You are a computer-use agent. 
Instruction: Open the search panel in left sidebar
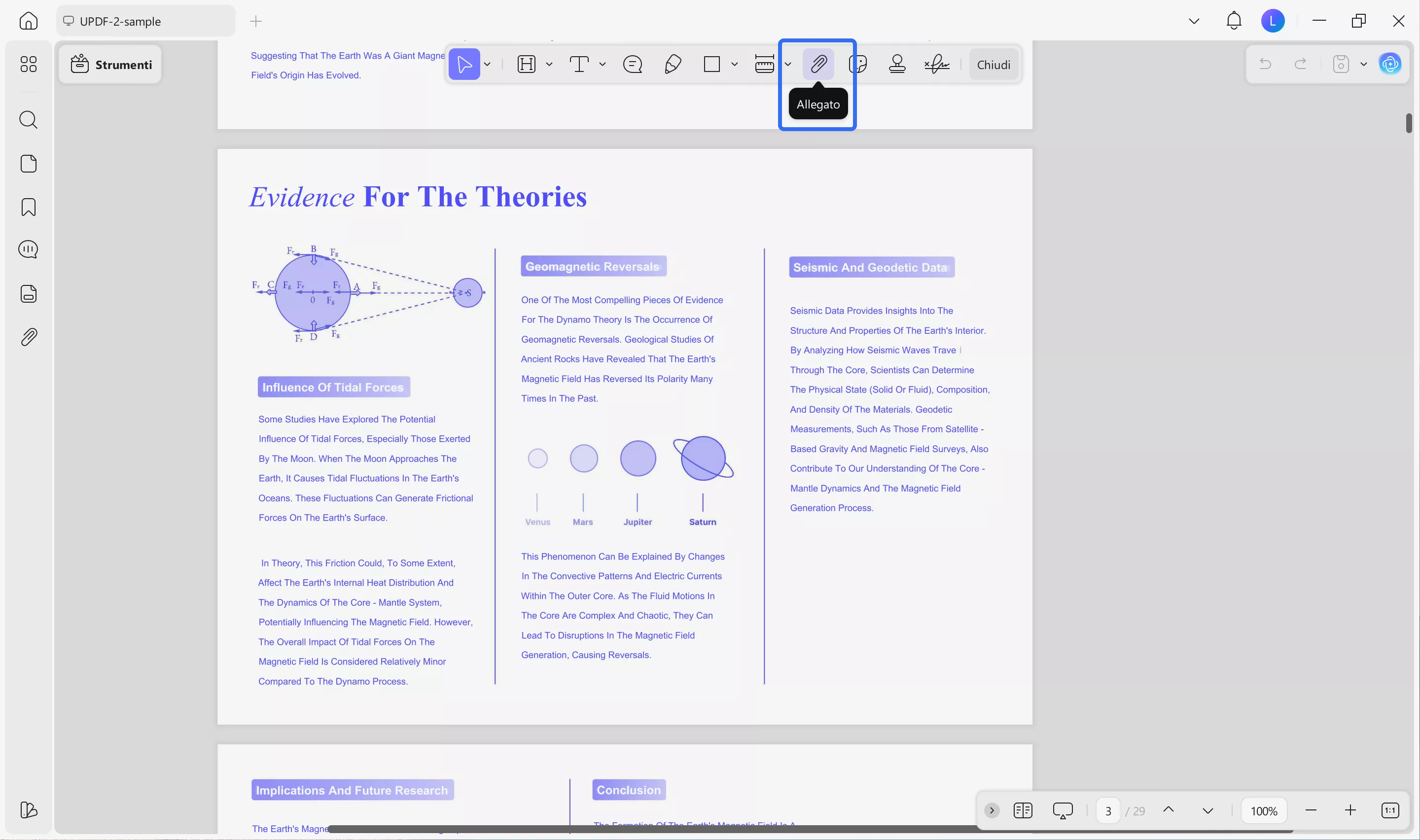pos(28,119)
